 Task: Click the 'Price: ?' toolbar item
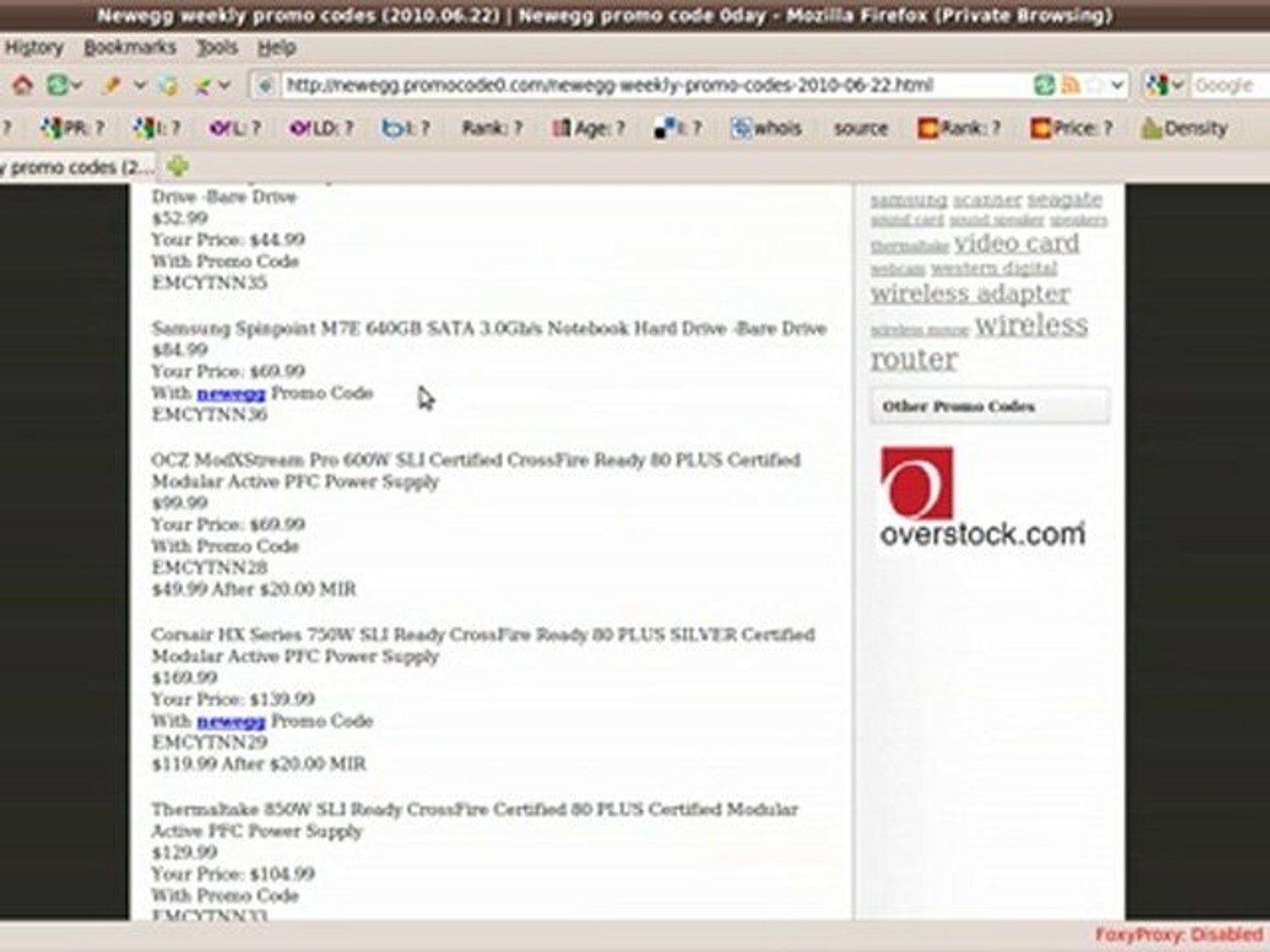[x=1072, y=129]
